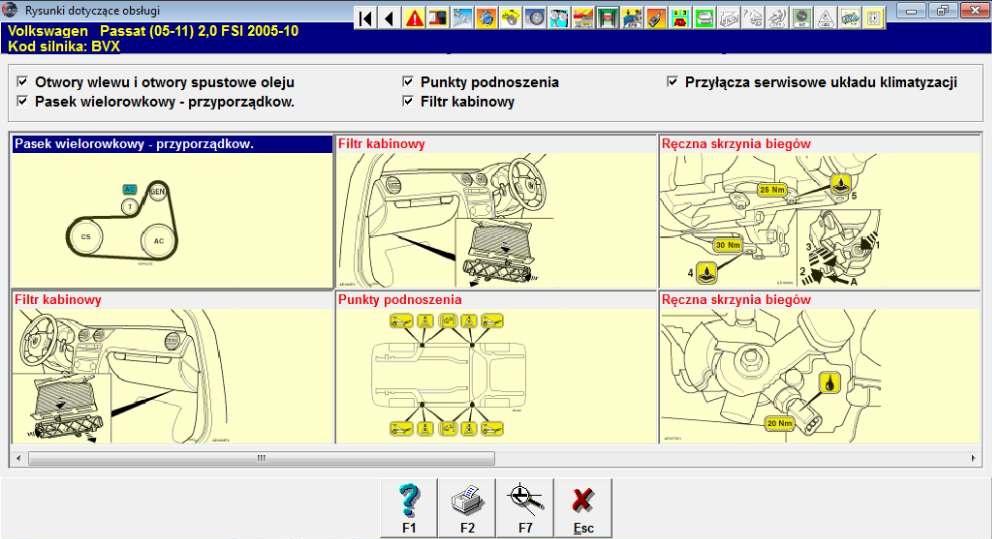Open Ręczna skrzynia biegów drawing with 25 Nm
Screen dimensions: 992x539
820,212
